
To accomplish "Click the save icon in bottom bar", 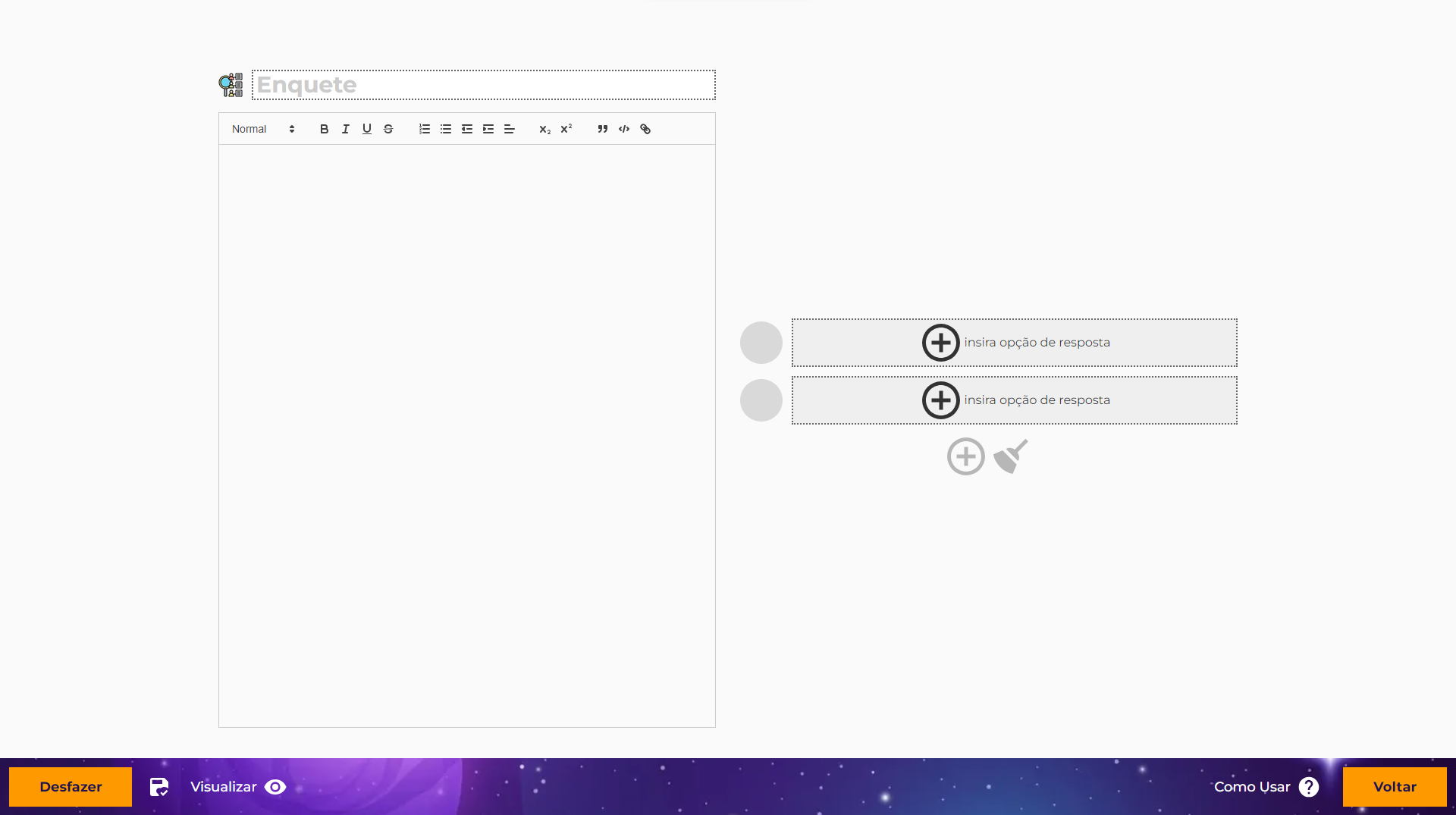I will tap(158, 787).
